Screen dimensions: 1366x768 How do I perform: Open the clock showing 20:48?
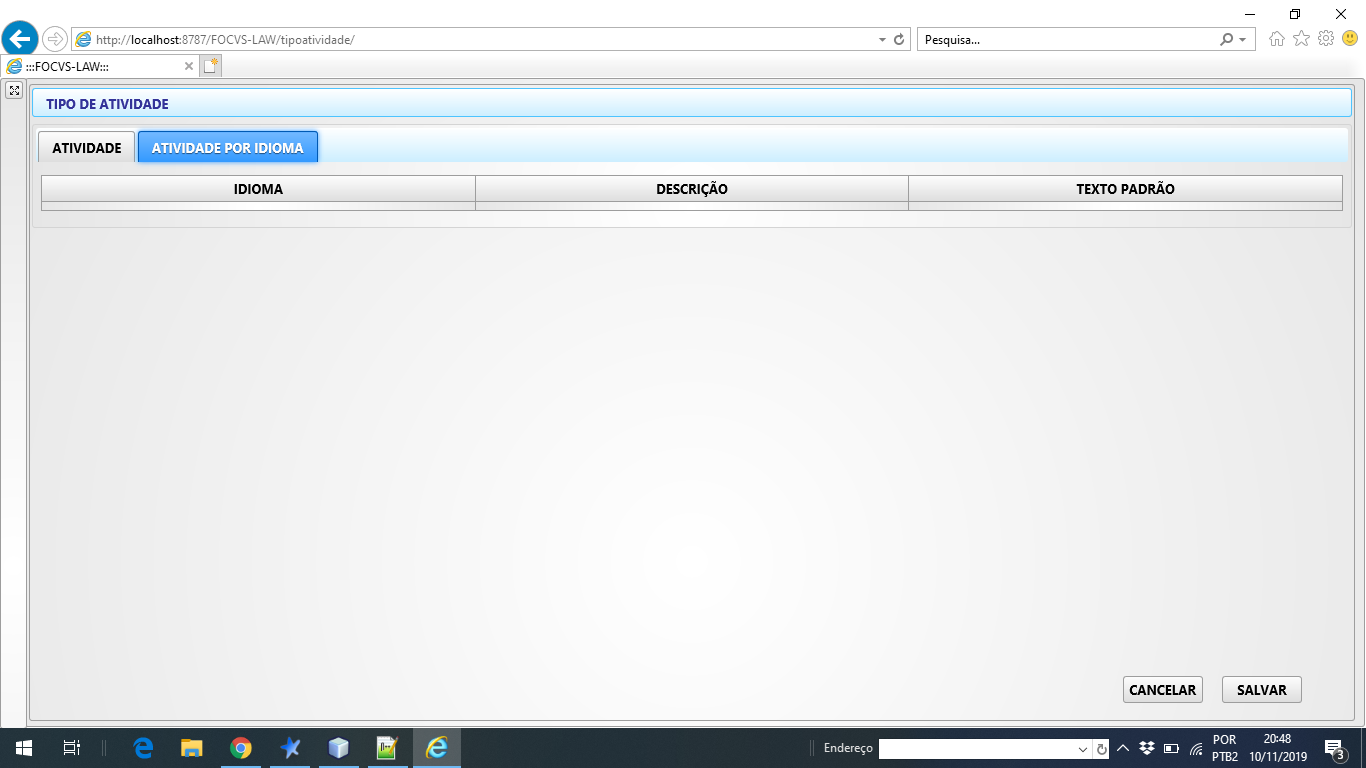[x=1277, y=748]
